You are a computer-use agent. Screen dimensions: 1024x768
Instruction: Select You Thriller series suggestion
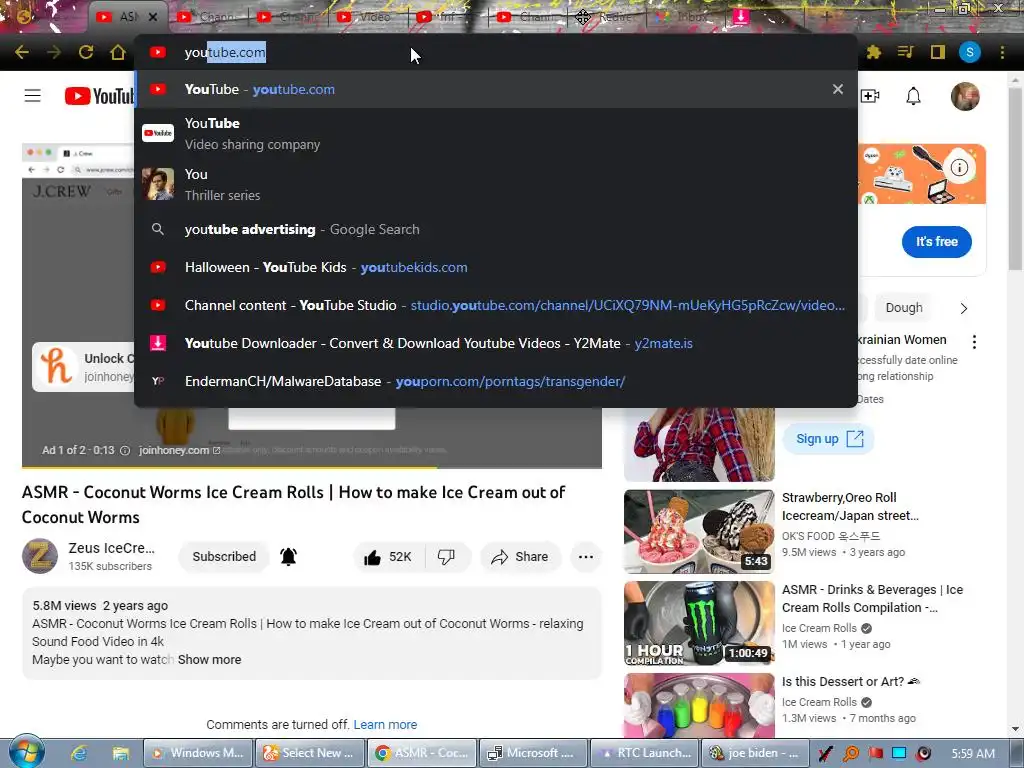(496, 184)
